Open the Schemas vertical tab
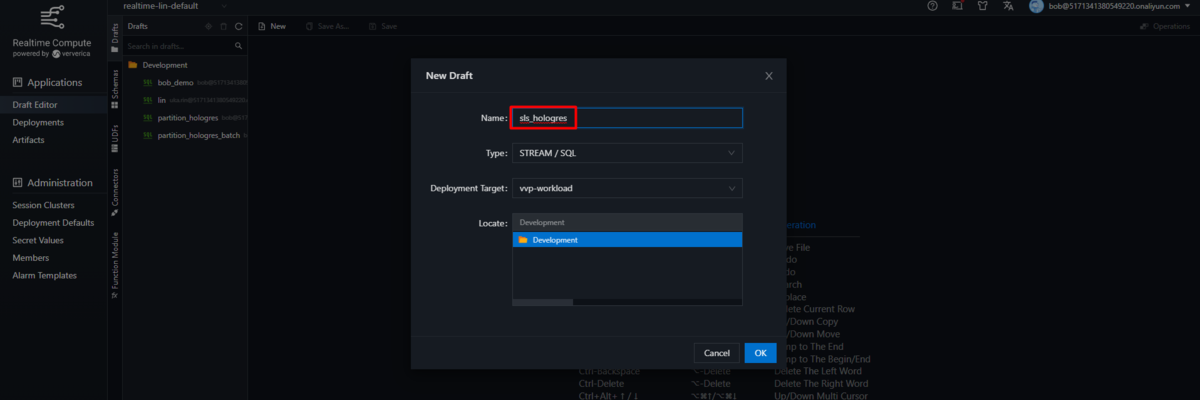1200x400 pixels. click(115, 90)
